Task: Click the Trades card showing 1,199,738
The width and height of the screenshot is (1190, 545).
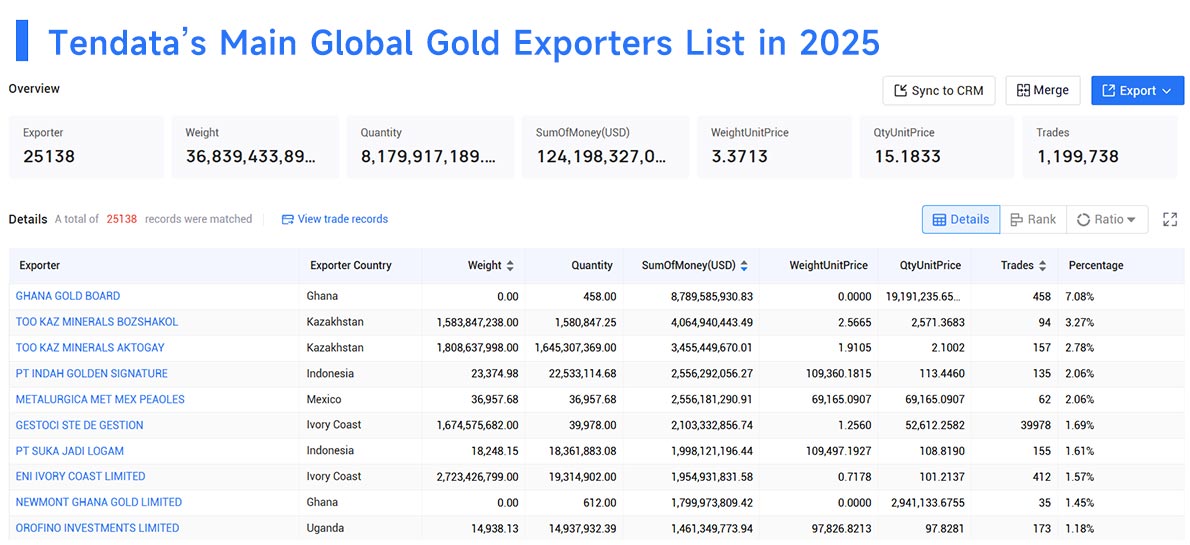Action: [x=1100, y=147]
